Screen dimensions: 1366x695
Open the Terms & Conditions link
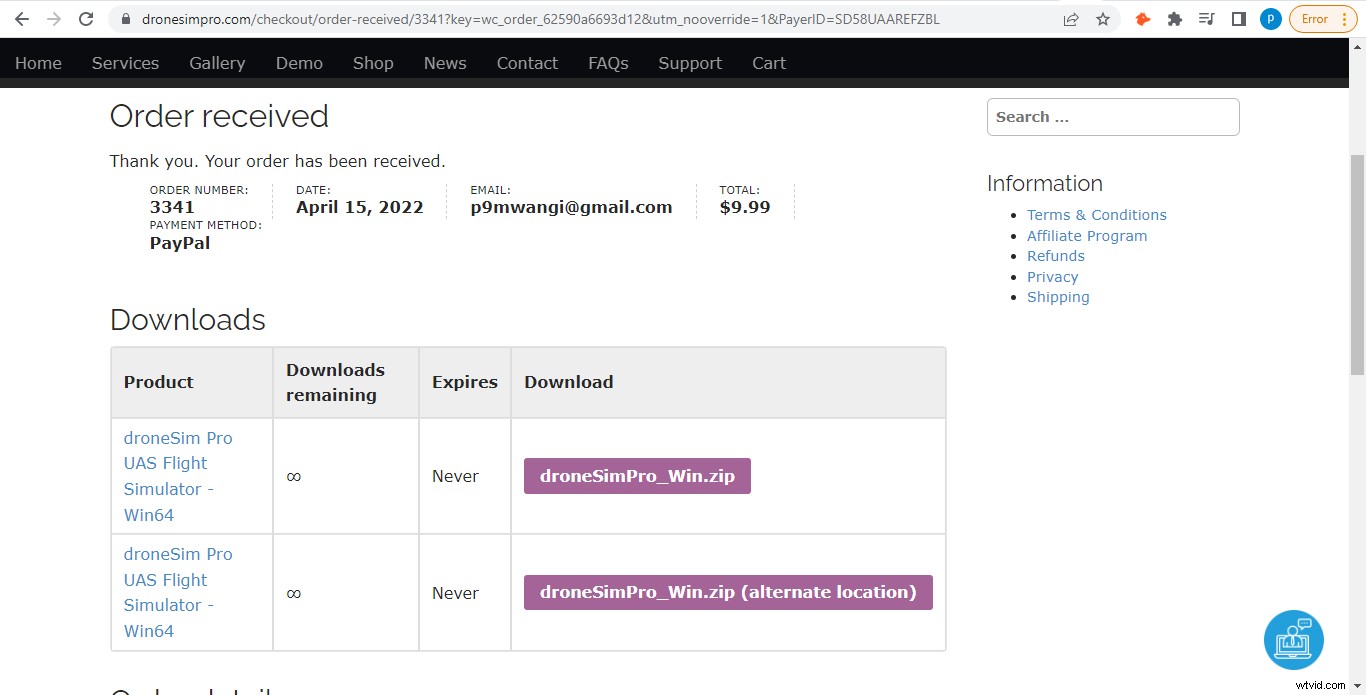[x=1096, y=215]
